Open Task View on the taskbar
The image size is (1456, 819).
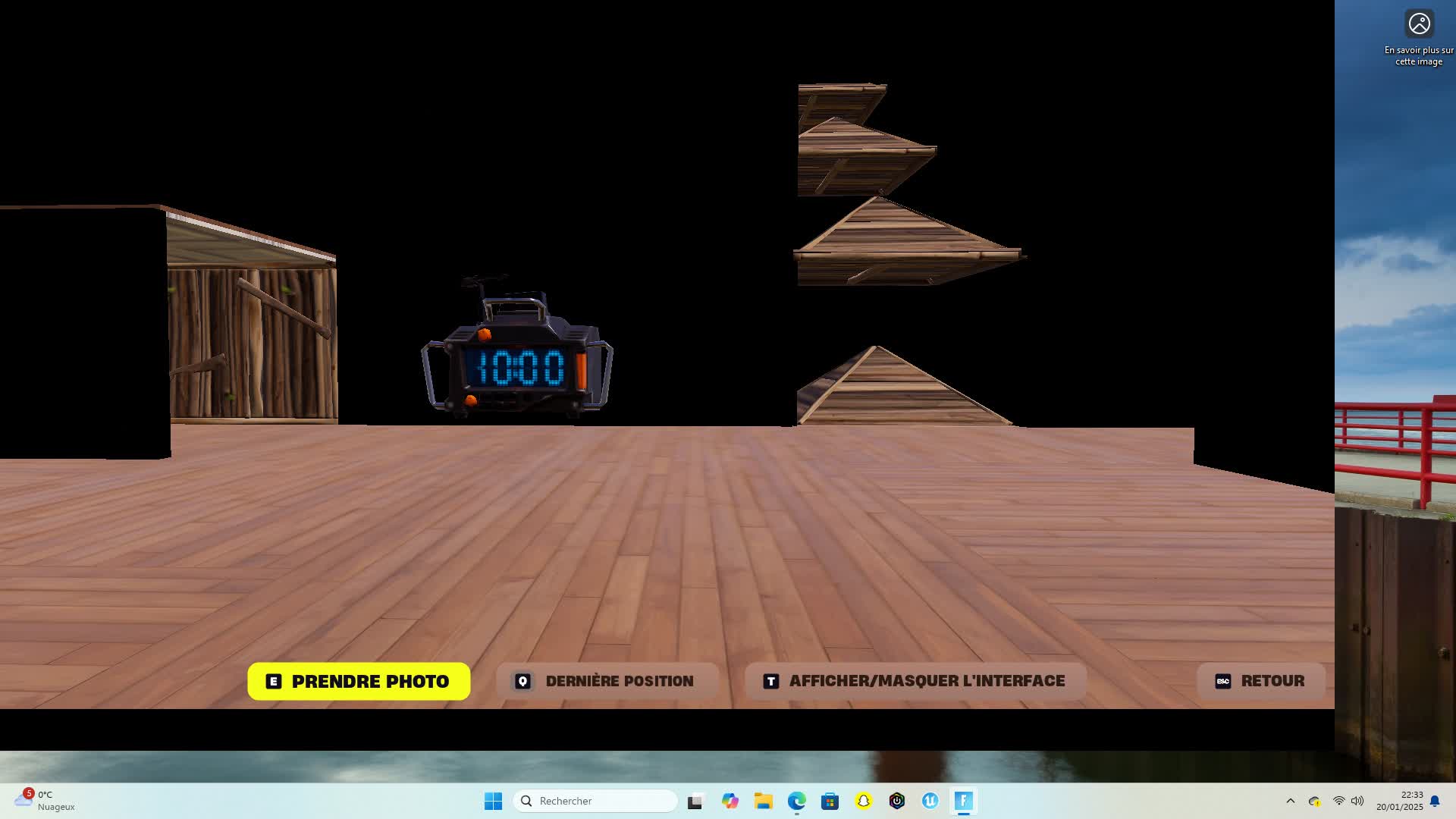point(695,801)
